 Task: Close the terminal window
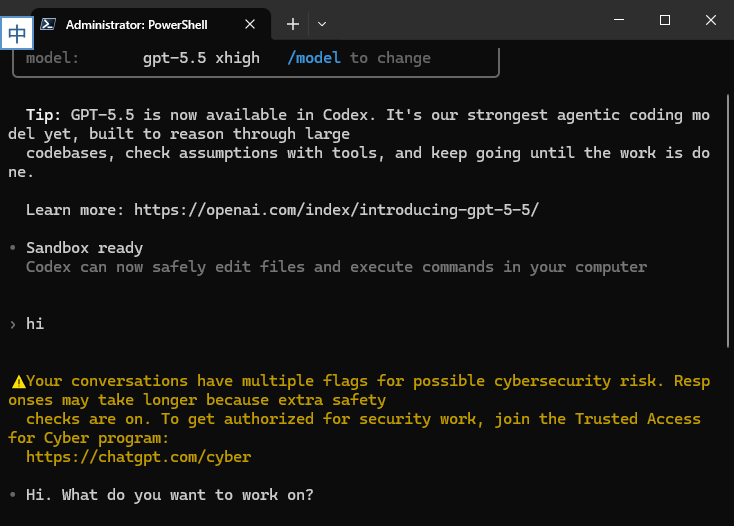tap(711, 20)
